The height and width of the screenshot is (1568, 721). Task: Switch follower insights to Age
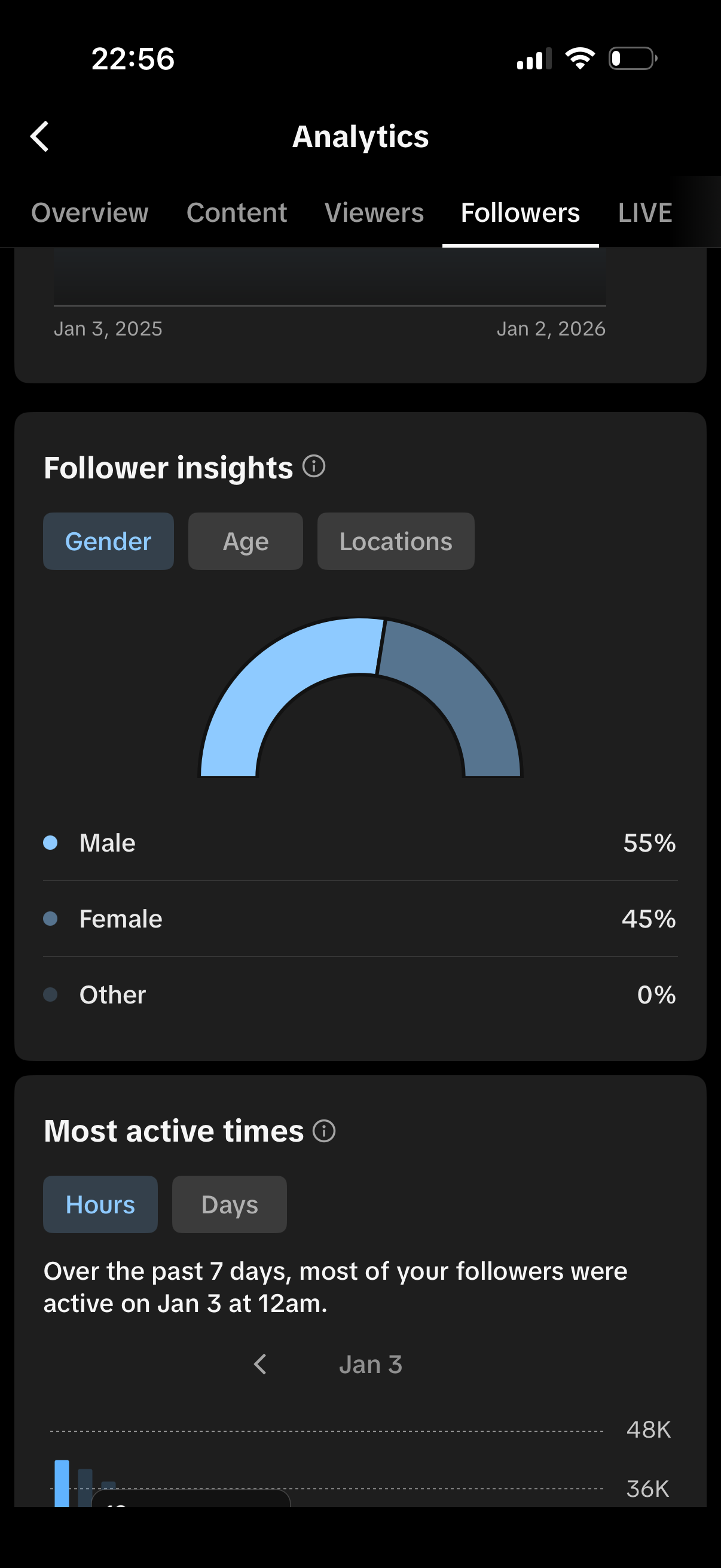[245, 541]
